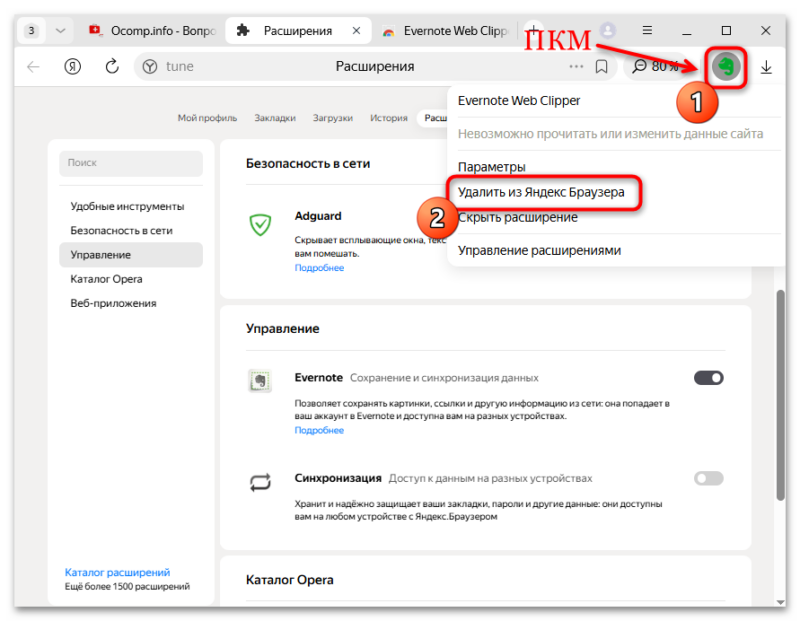
Task: Click the Adguard shield icon
Action: coord(260,225)
